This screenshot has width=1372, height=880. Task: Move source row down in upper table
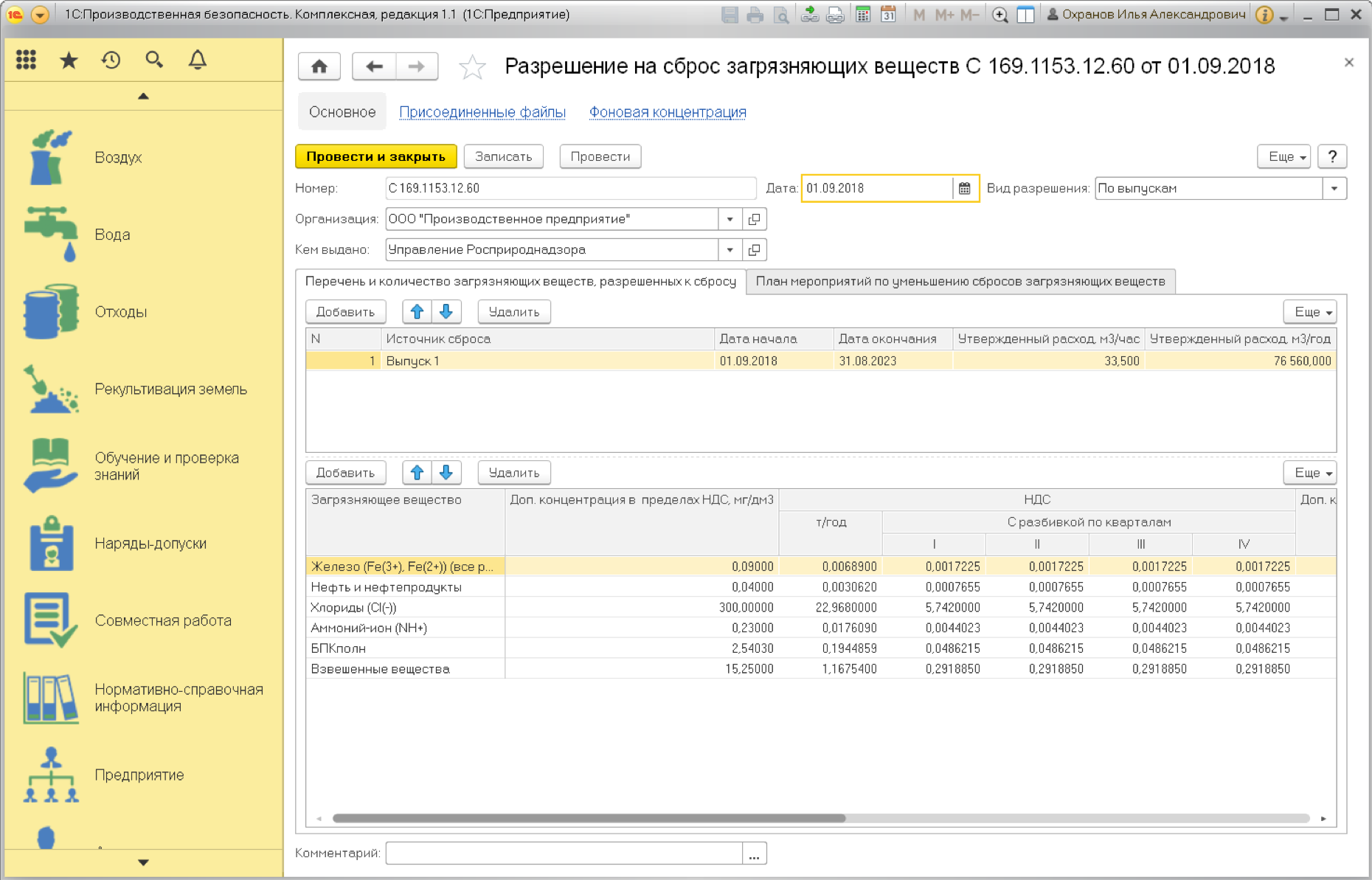[446, 312]
